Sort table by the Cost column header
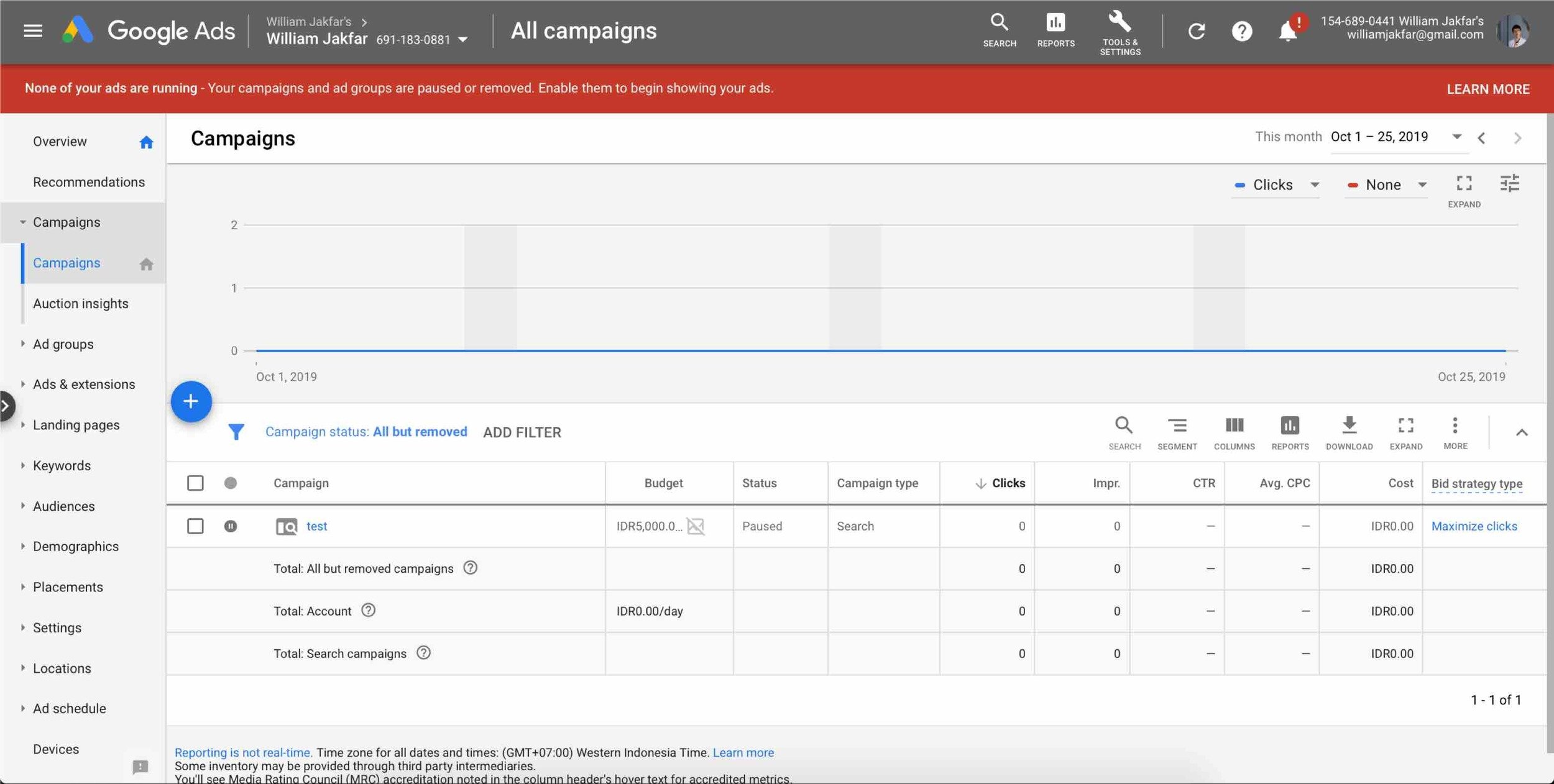 point(1400,483)
